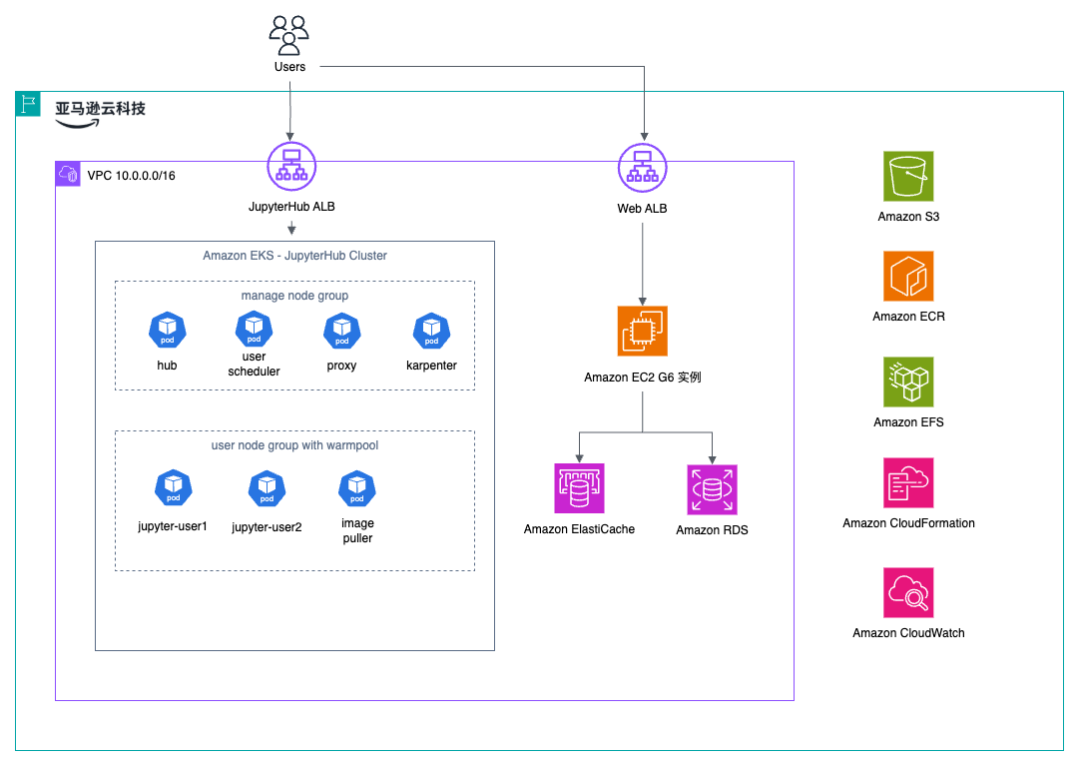Click the teal region flag icon
This screenshot has width=1080, height=766.
[x=28, y=104]
